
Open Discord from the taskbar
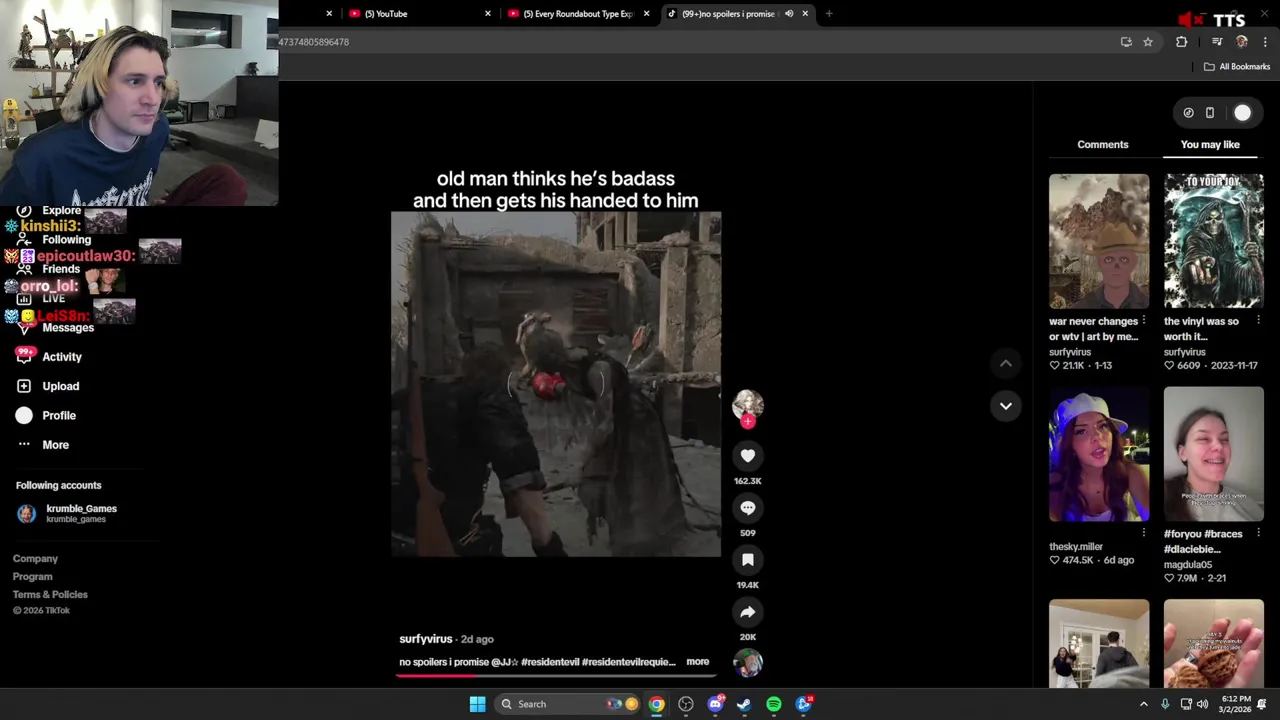click(715, 704)
